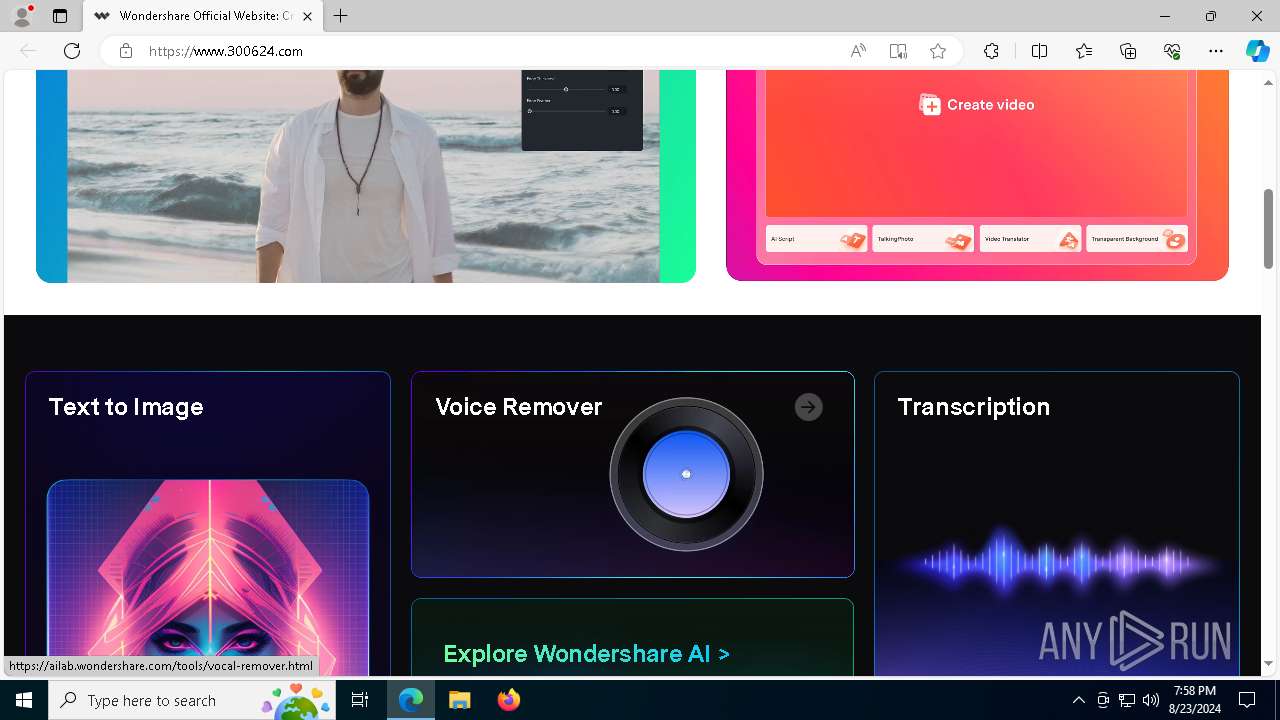Click the taskbar search box

tap(193, 700)
